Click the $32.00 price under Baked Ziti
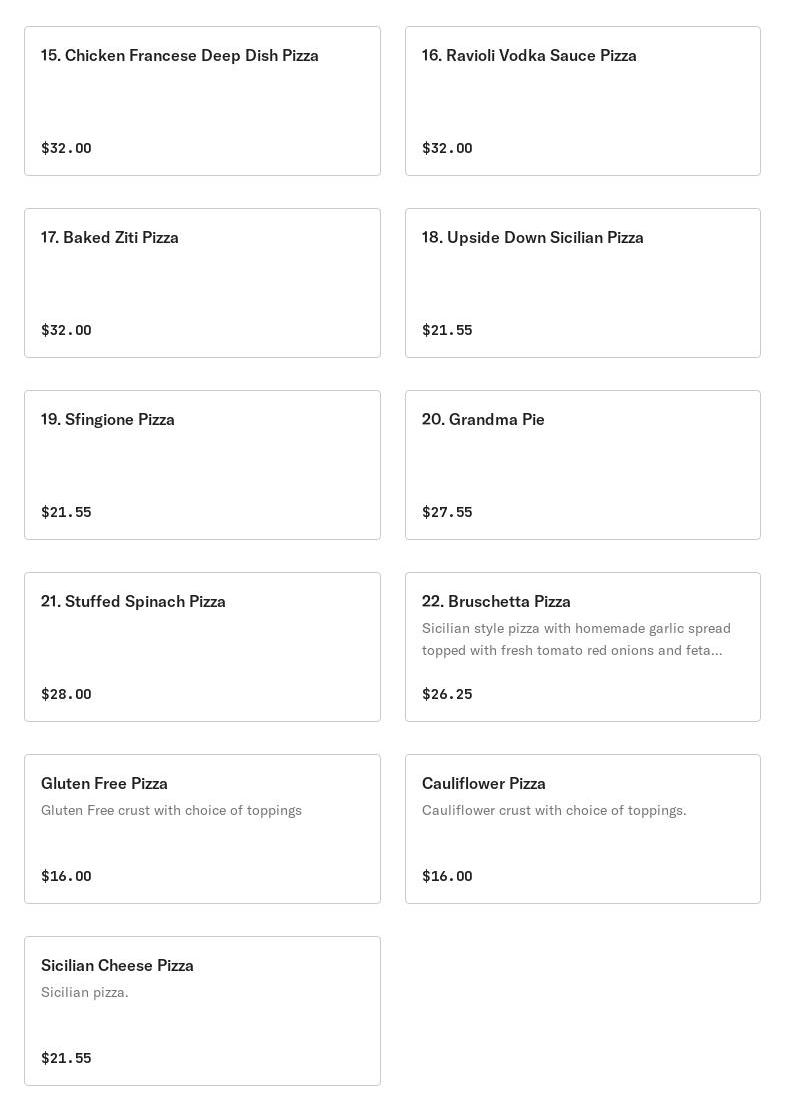This screenshot has width=785, height=1099. click(66, 330)
